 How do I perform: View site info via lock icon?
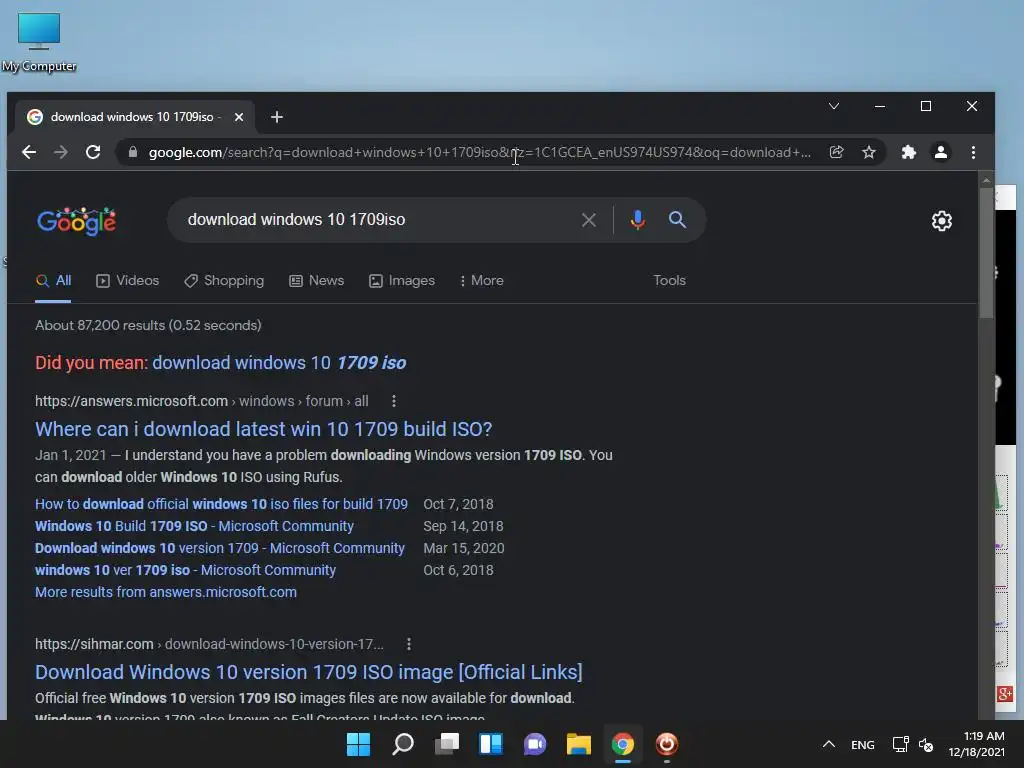(133, 152)
